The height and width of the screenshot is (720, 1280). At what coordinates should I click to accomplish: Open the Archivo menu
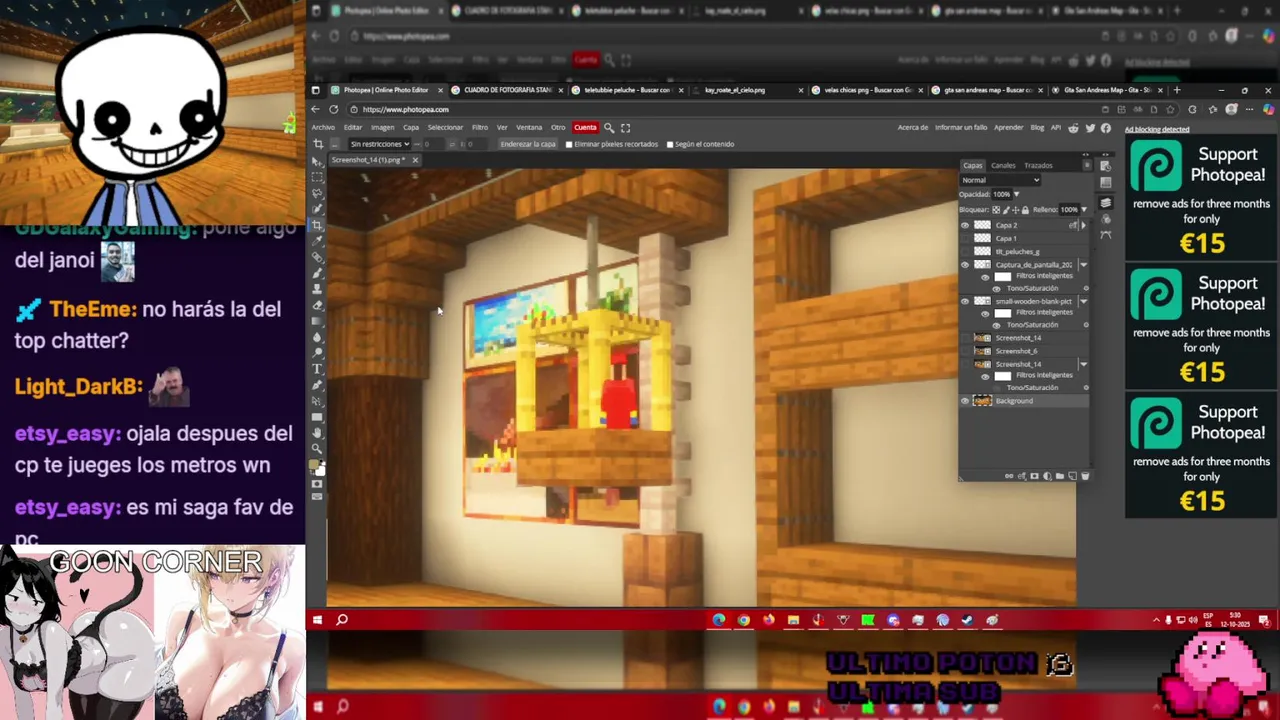323,127
